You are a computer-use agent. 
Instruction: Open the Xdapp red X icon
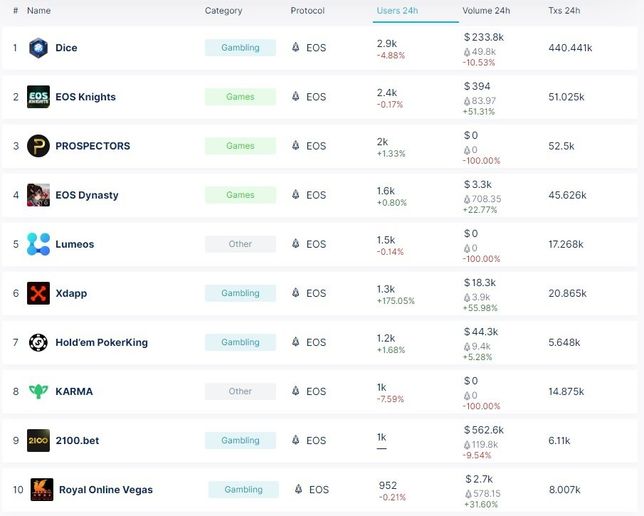coord(38,293)
